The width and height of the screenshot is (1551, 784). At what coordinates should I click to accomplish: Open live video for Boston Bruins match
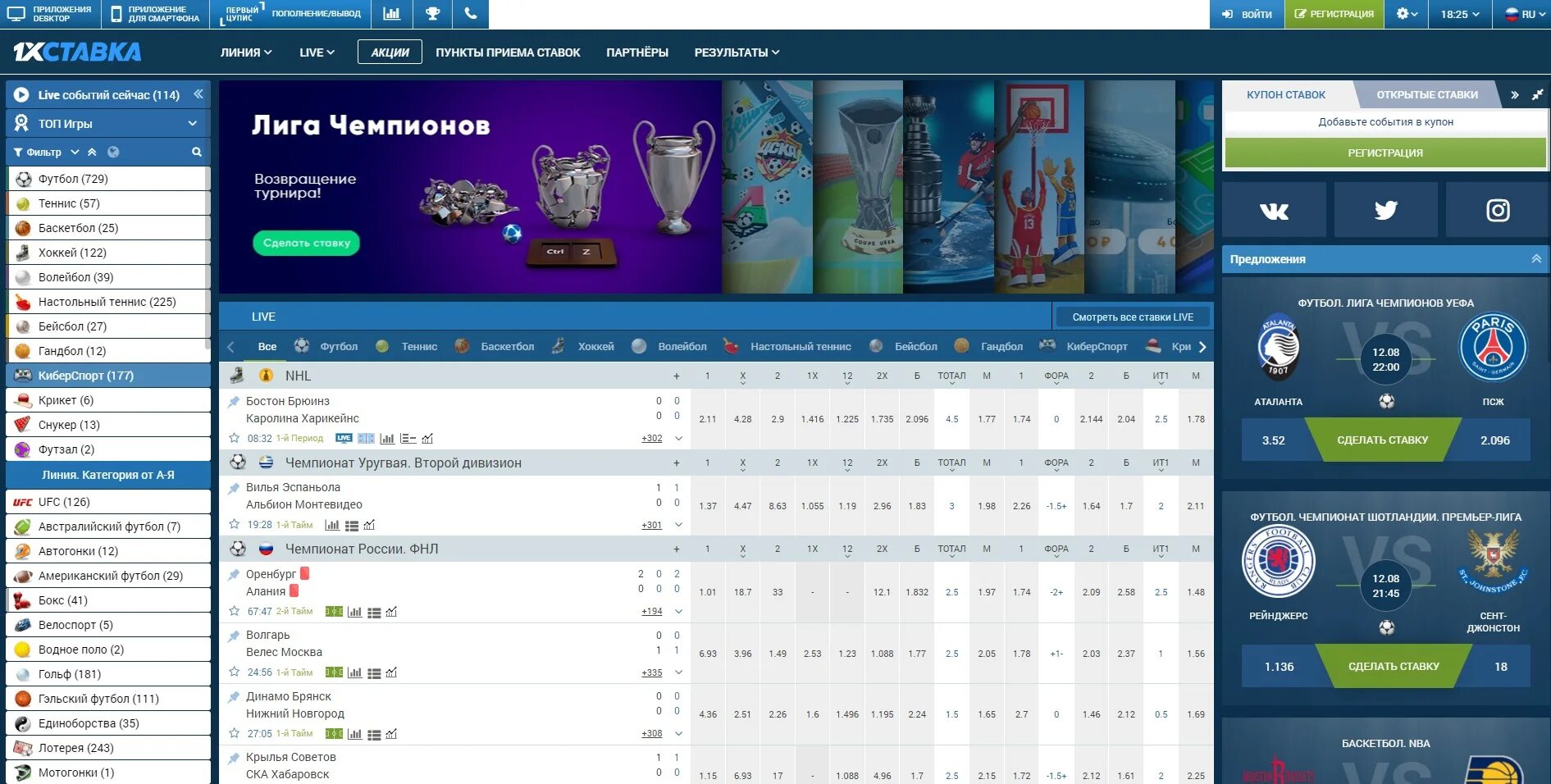click(x=344, y=438)
